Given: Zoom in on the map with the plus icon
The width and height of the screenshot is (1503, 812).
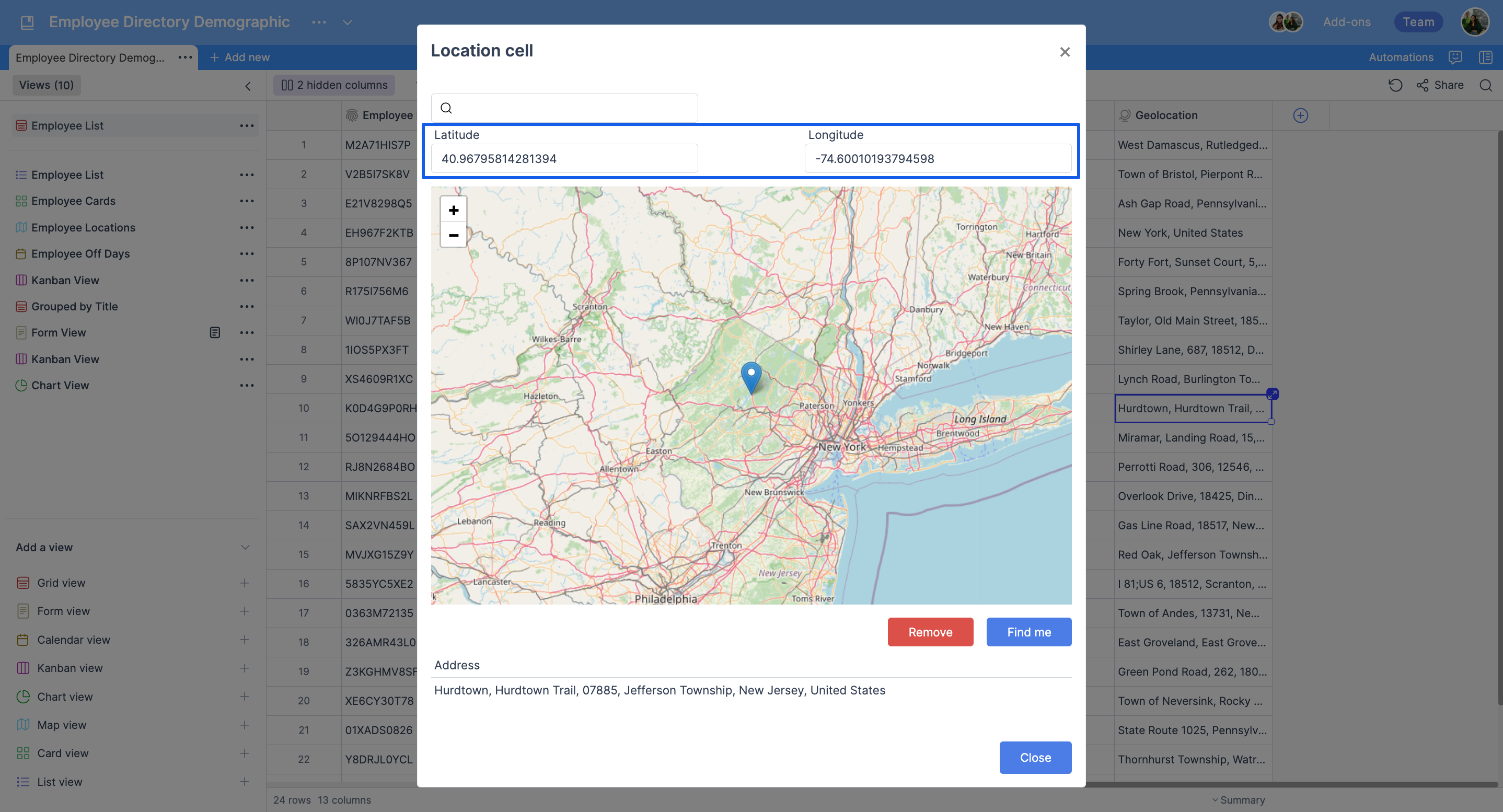Looking at the screenshot, I should click(x=453, y=210).
